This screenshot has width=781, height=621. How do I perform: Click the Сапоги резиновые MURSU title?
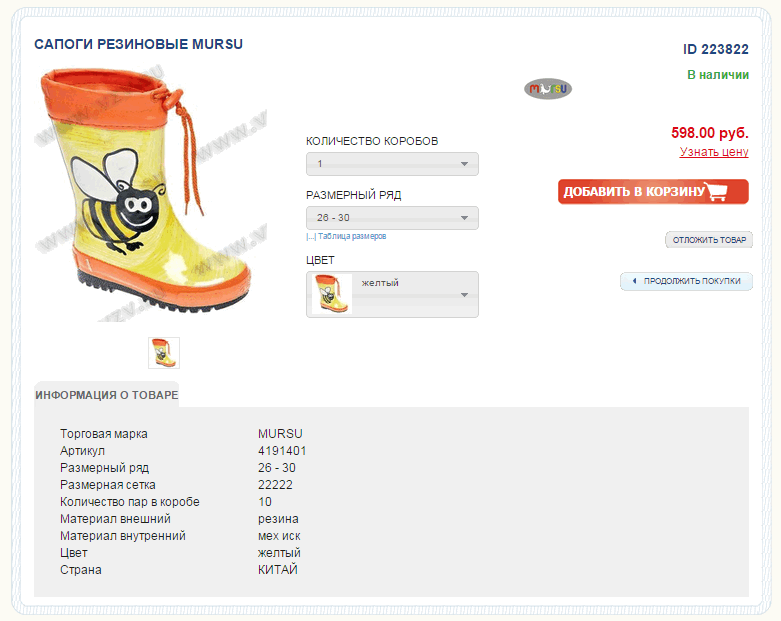[139, 45]
